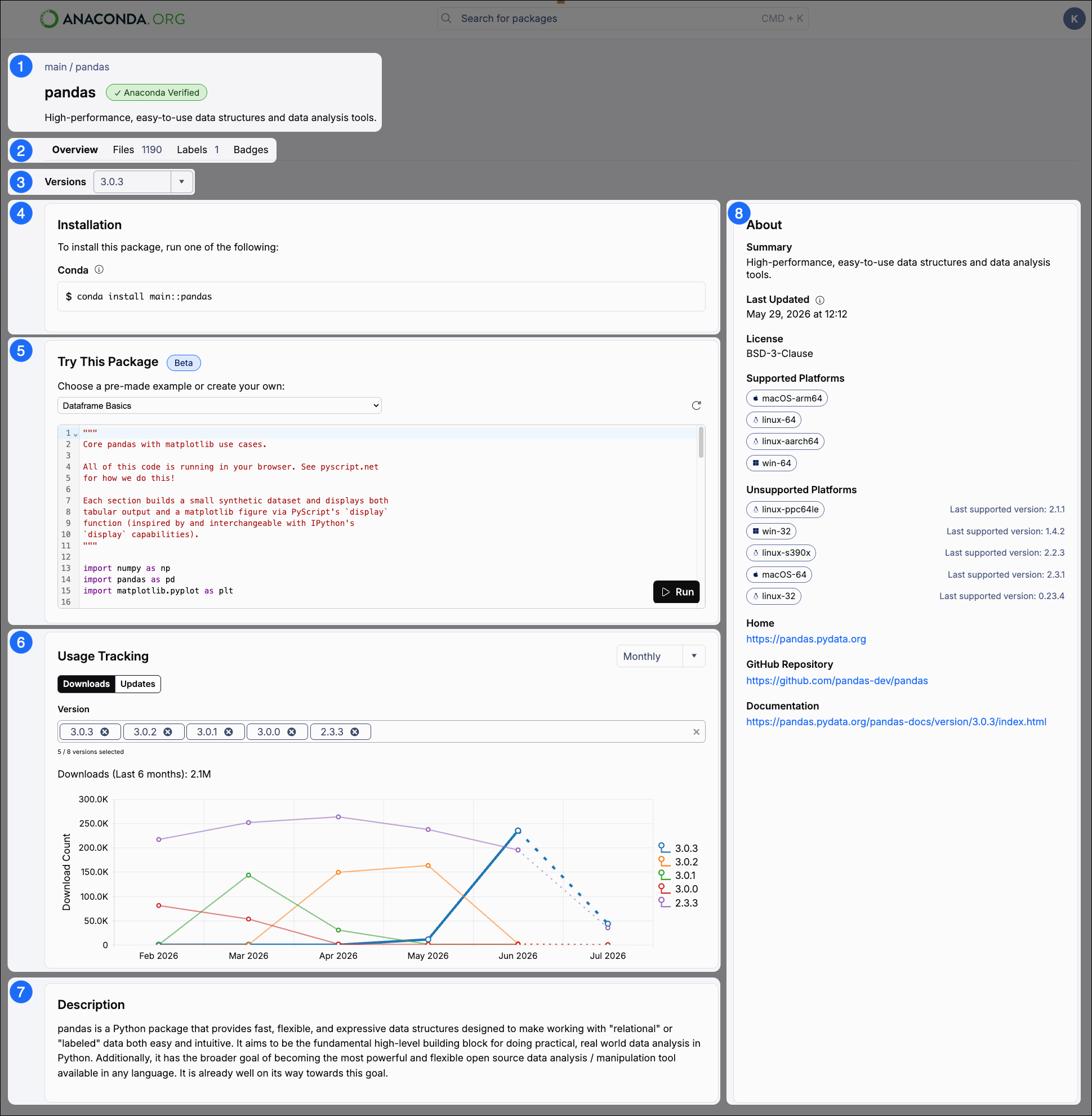Remove version 3.0.2 chip
The image size is (1092, 1116).
(168, 732)
